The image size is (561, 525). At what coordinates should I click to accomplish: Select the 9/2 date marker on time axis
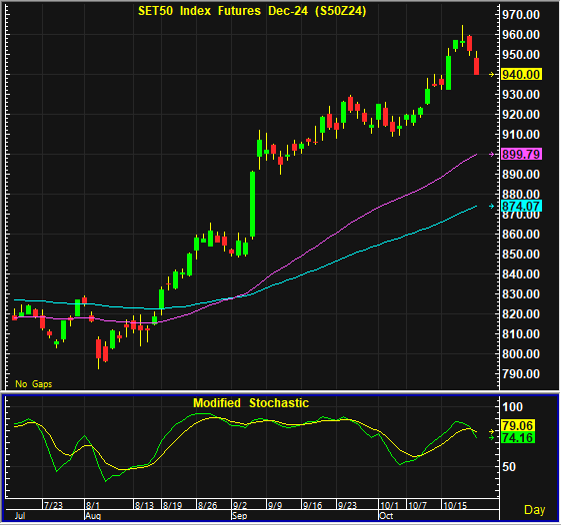pos(240,505)
